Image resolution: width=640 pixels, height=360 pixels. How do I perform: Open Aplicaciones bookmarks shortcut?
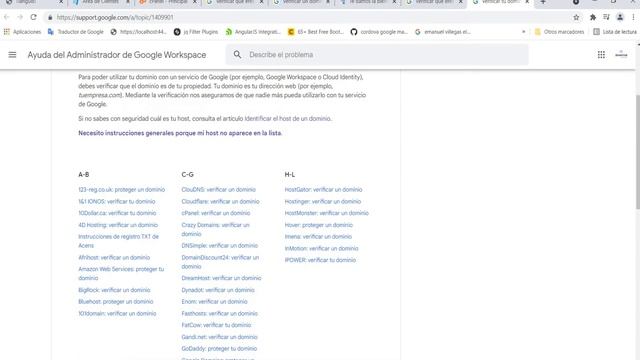coord(22,32)
